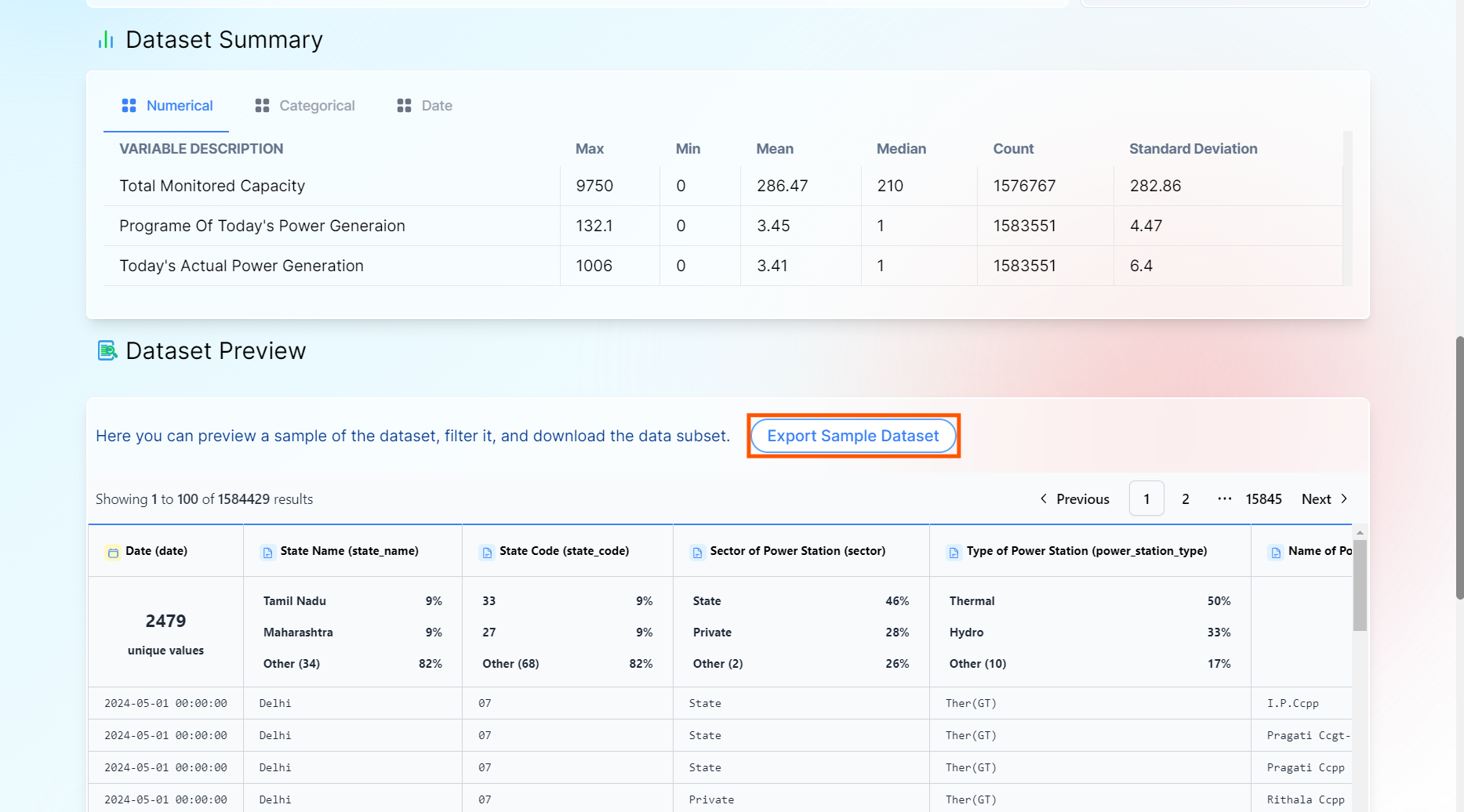Go to the Previous results page
The height and width of the screenshot is (812, 1464).
pos(1074,499)
